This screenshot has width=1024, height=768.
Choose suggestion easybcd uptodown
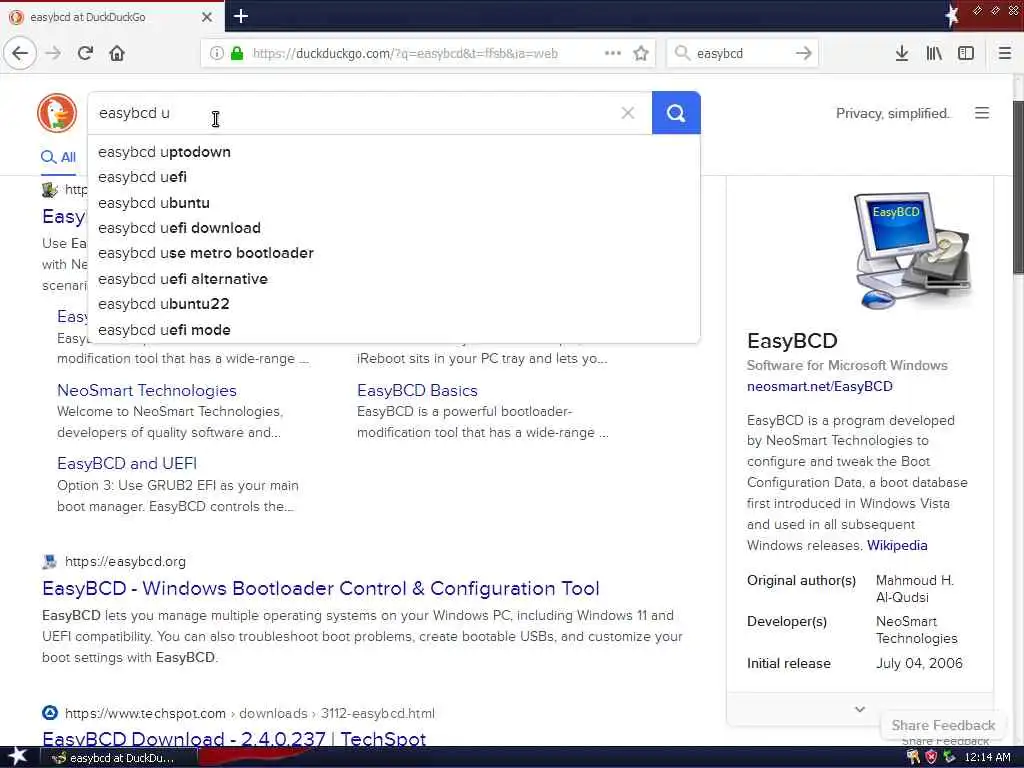394,152
